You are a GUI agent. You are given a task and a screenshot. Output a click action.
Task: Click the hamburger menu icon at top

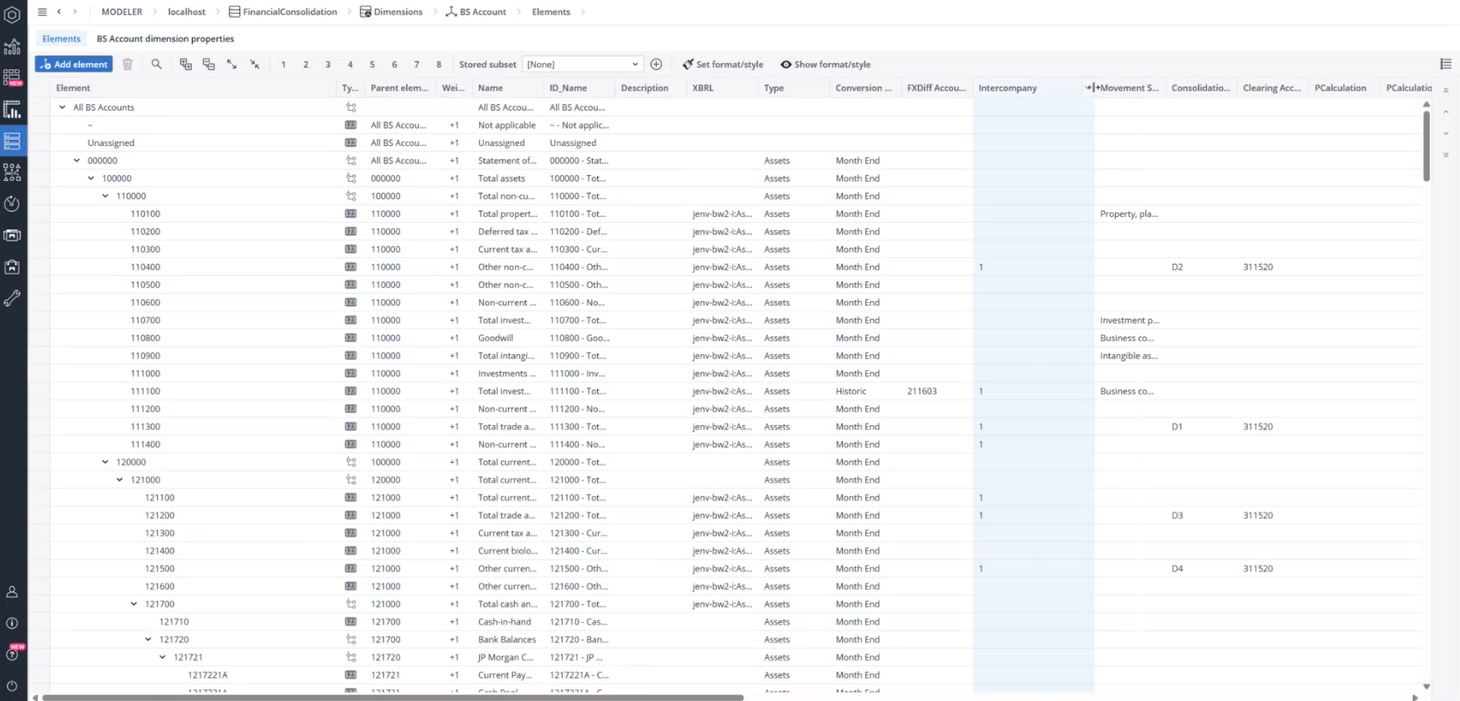coord(42,12)
